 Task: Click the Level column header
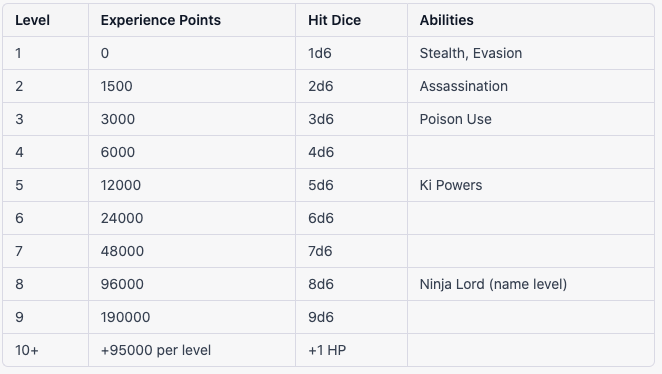tap(46, 20)
